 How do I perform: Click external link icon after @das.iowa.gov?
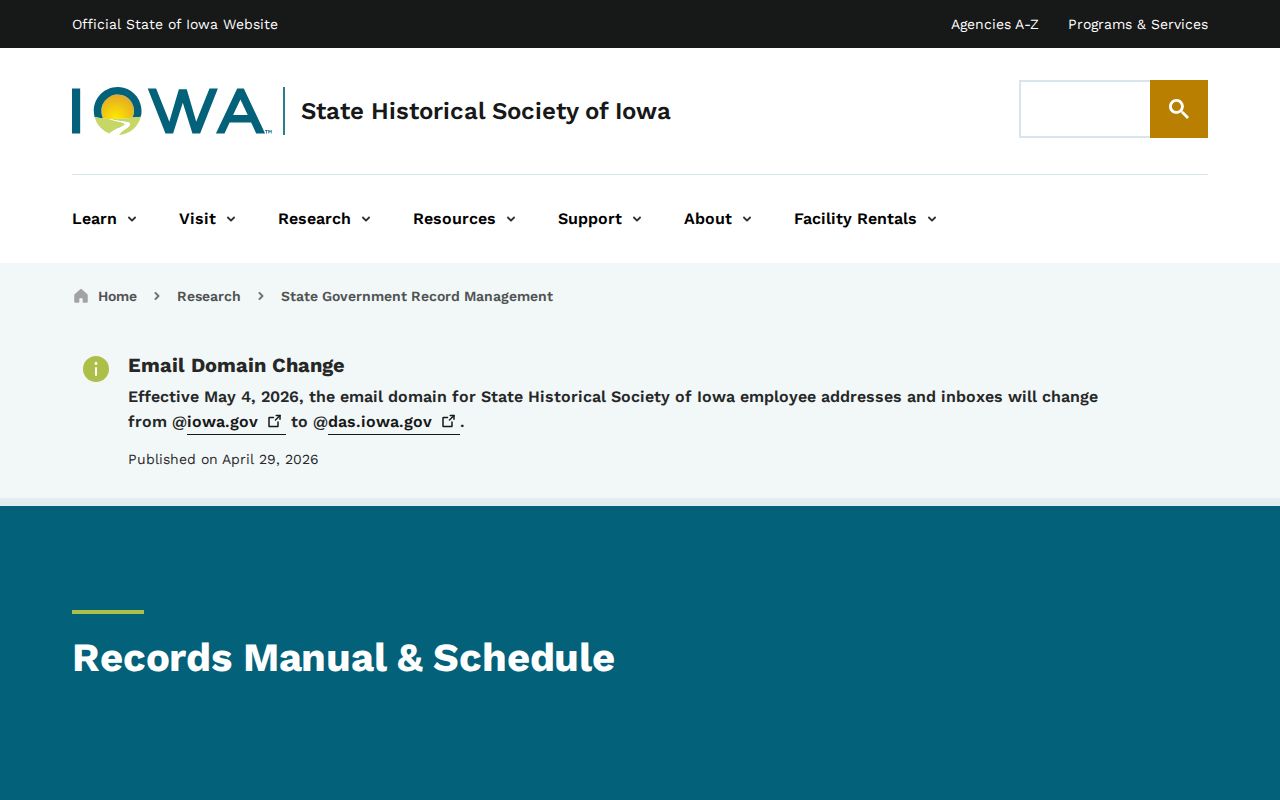click(449, 421)
